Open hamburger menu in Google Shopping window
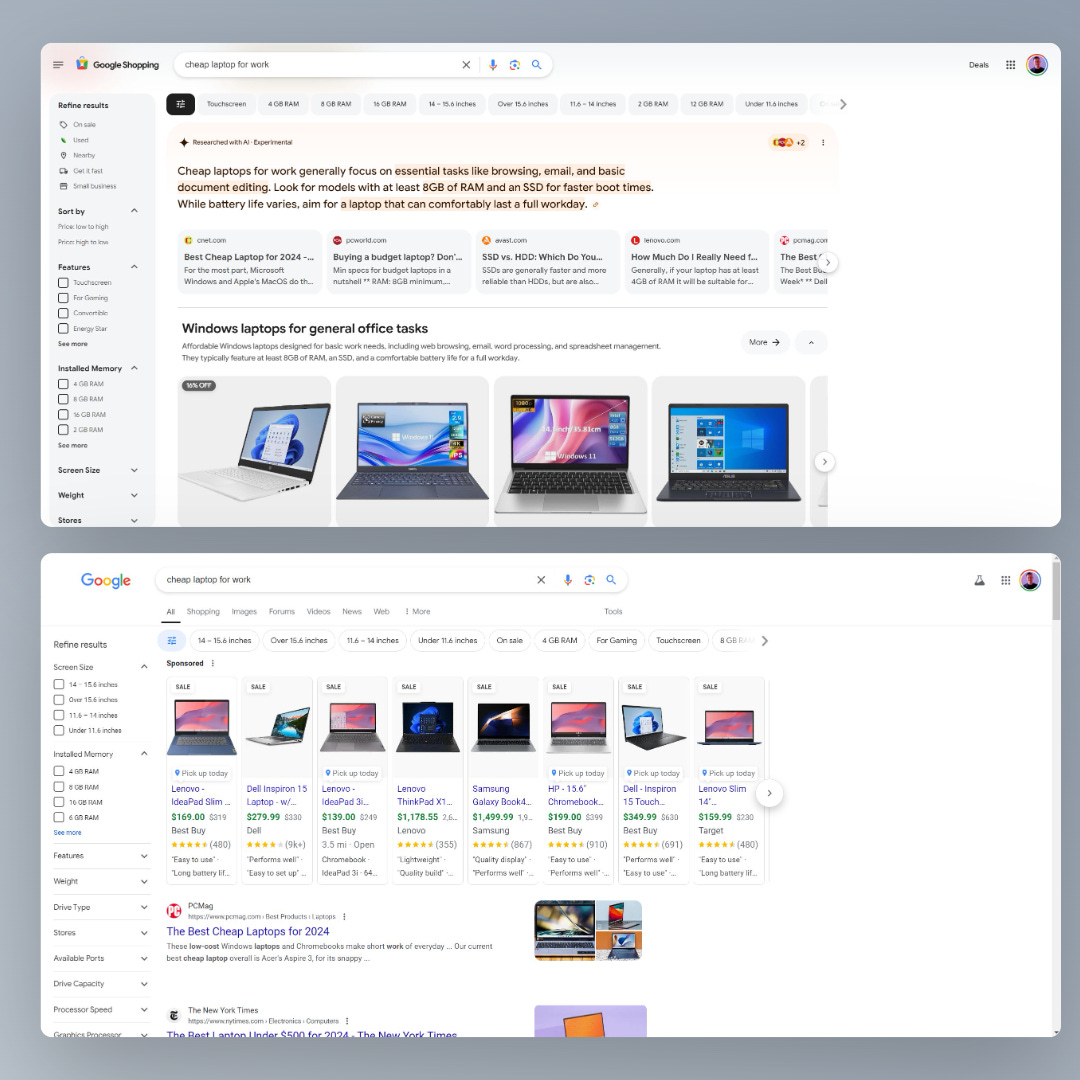Screen dimensions: 1080x1080 click(58, 65)
